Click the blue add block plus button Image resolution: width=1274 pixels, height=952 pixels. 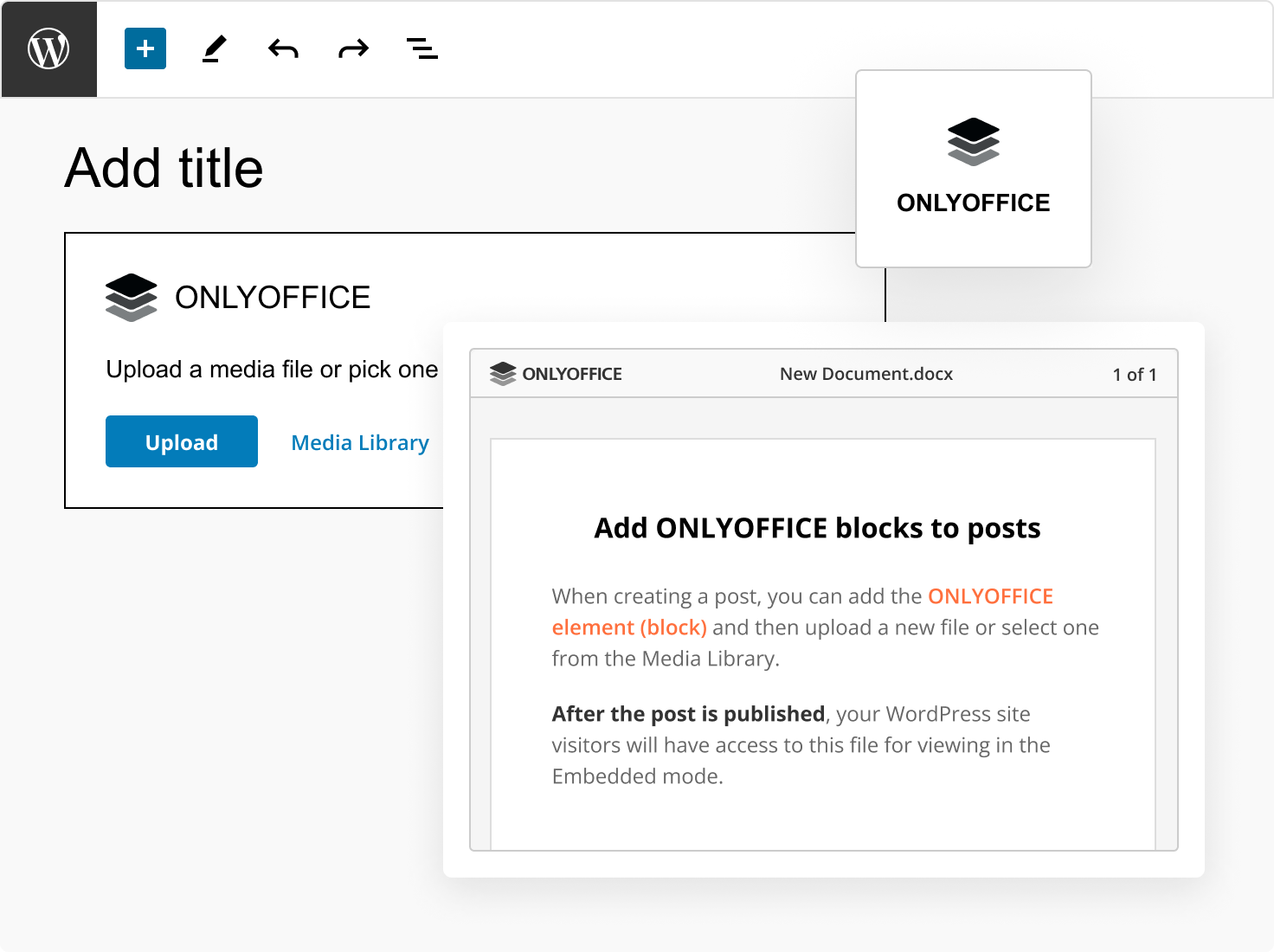(145, 48)
